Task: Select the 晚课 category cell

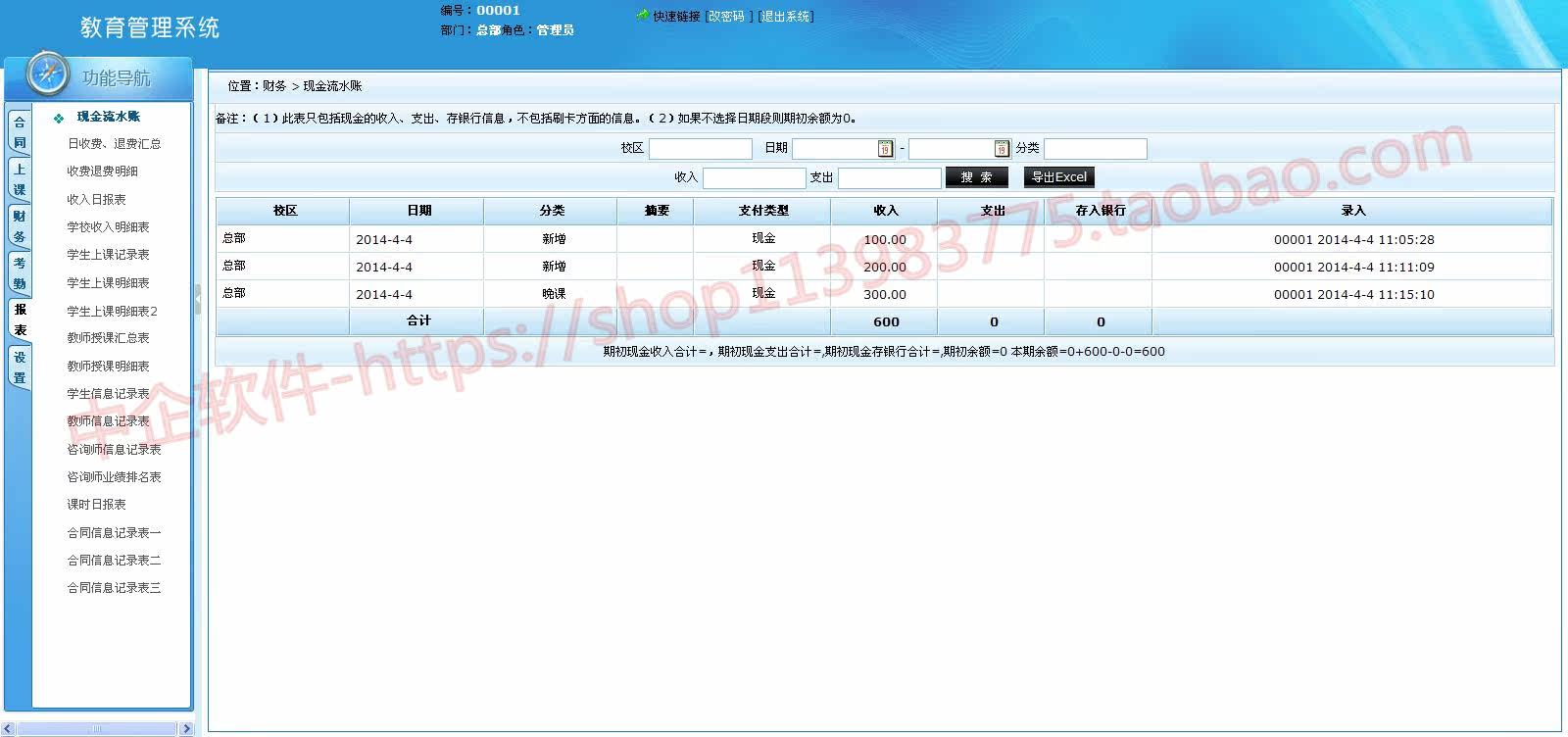Action: pyautogui.click(x=551, y=294)
